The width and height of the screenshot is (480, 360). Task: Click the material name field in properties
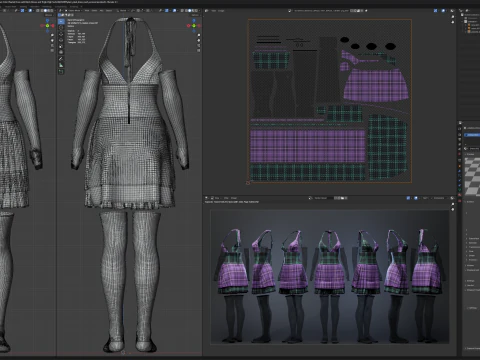[475, 148]
